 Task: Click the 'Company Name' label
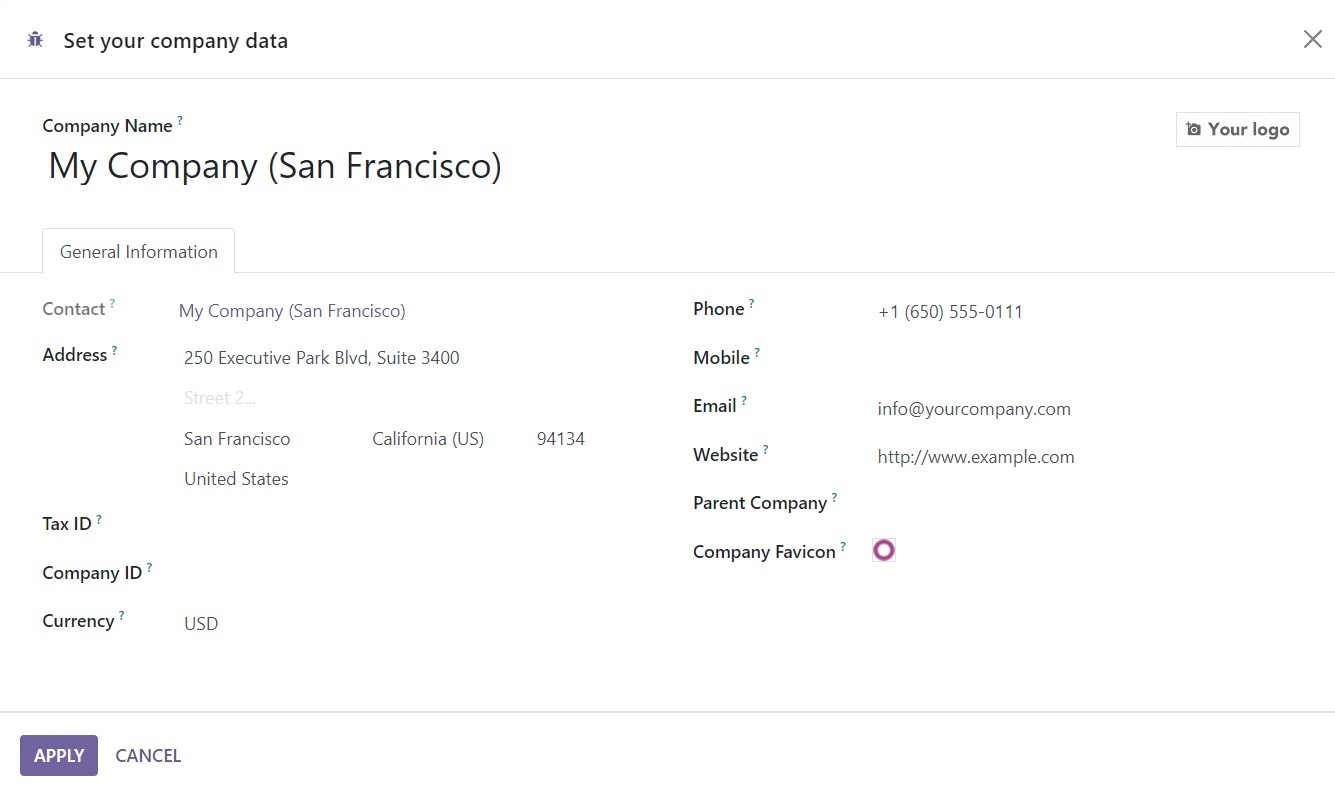point(107,126)
